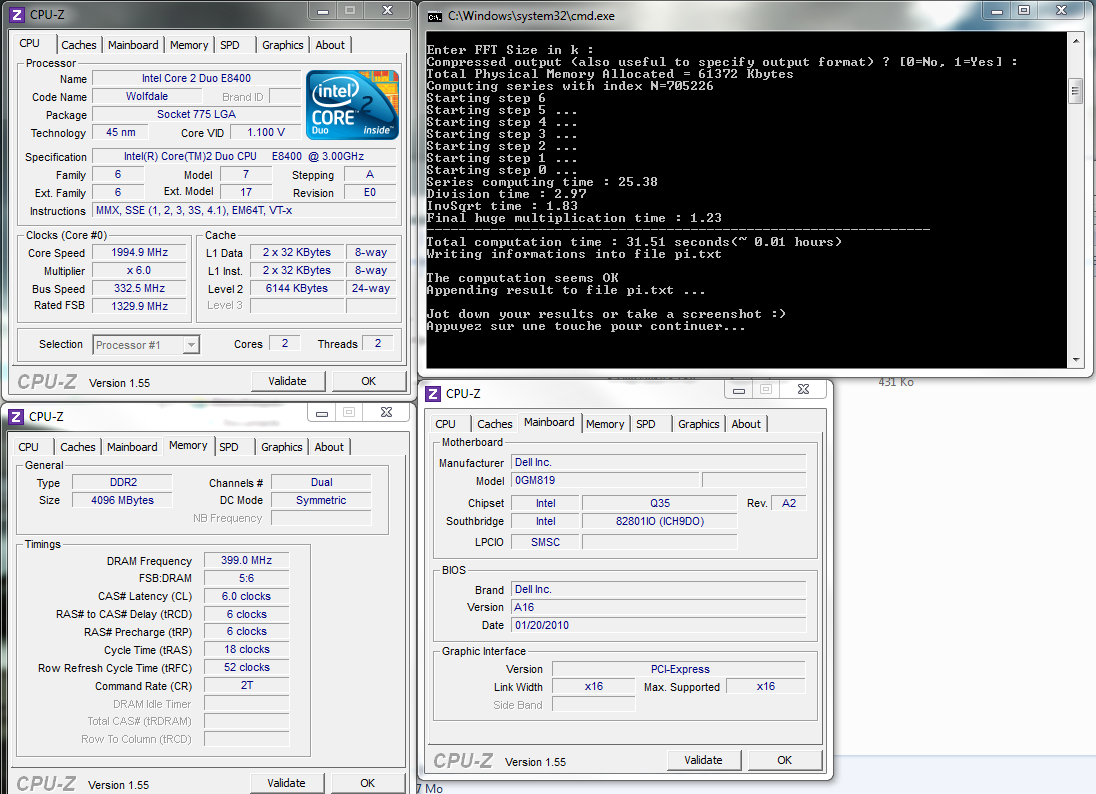Switch to About tab in the bottom-left Memory window

[x=329, y=447]
